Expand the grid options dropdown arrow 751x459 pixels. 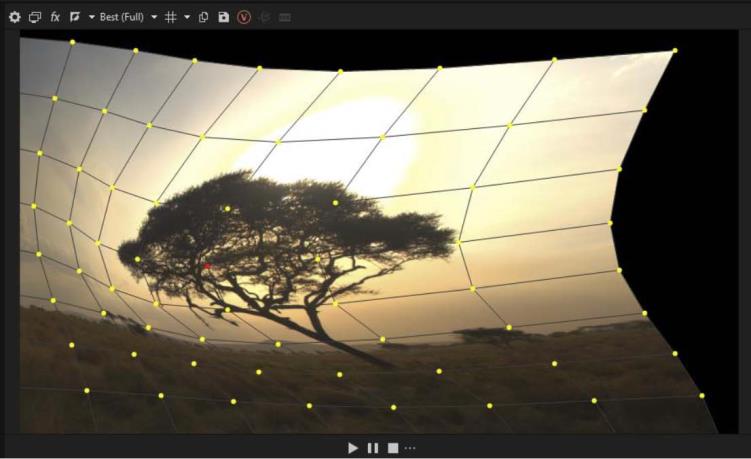pyautogui.click(x=186, y=17)
